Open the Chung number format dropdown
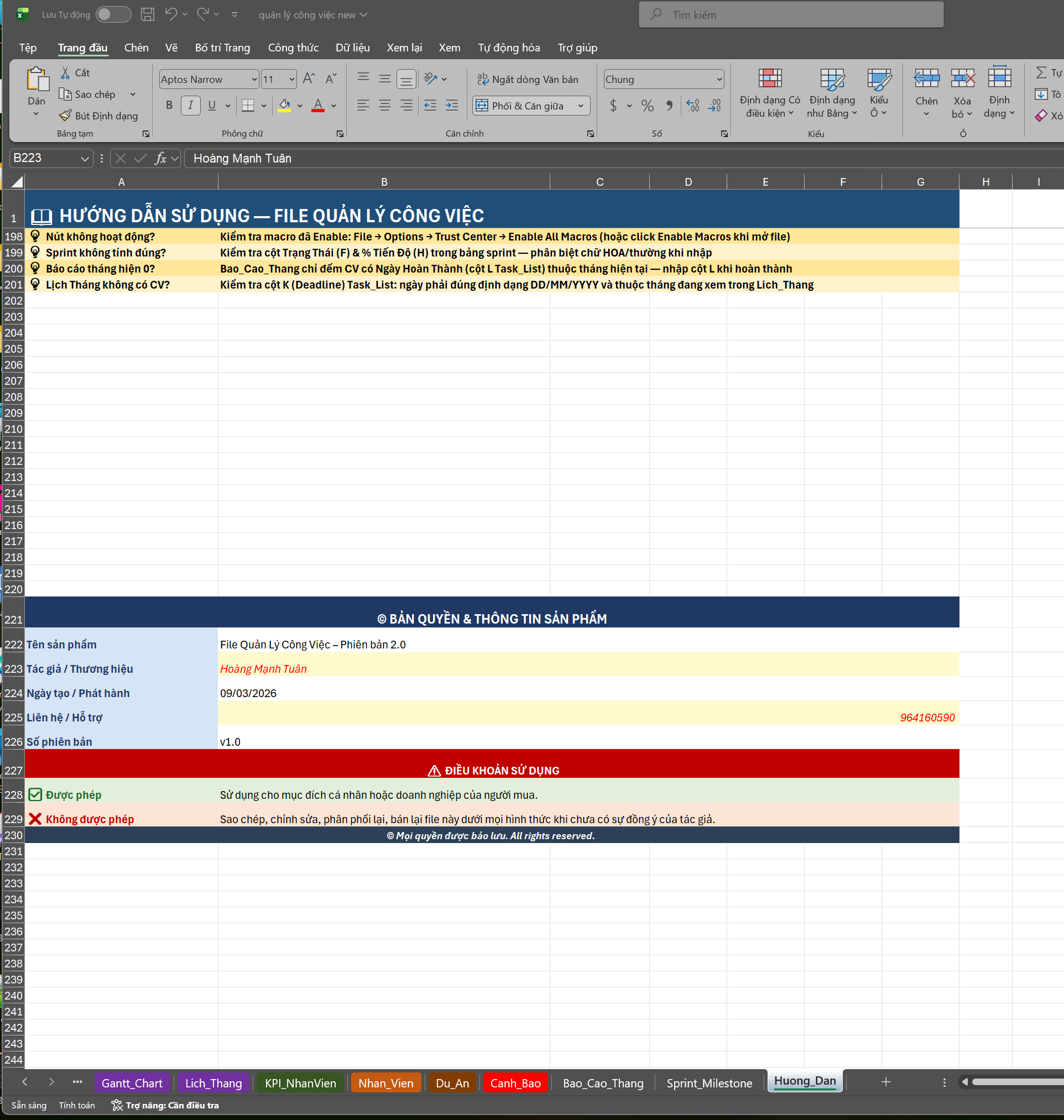 719,80
